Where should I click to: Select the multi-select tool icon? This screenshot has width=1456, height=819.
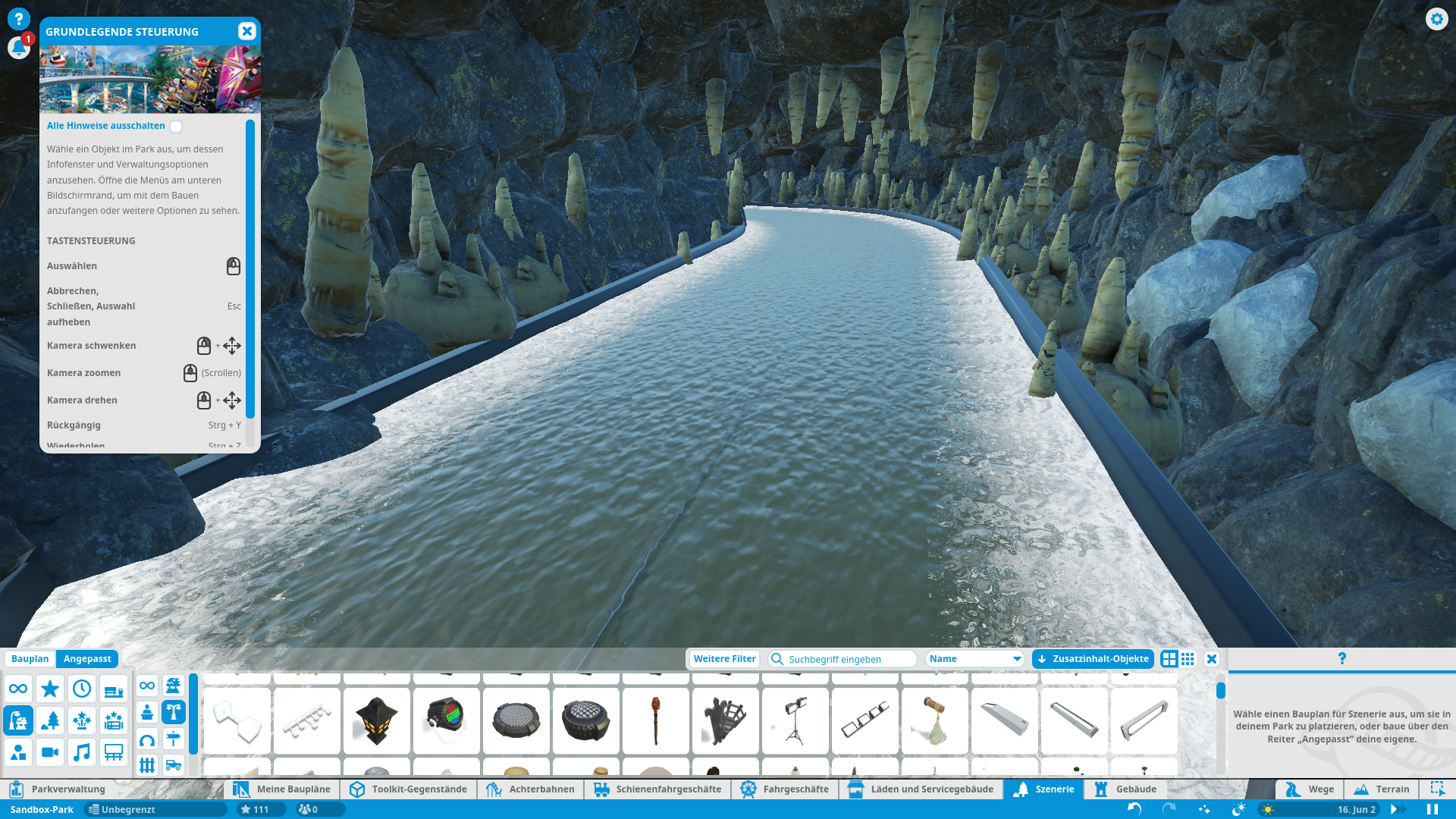tap(1437, 789)
